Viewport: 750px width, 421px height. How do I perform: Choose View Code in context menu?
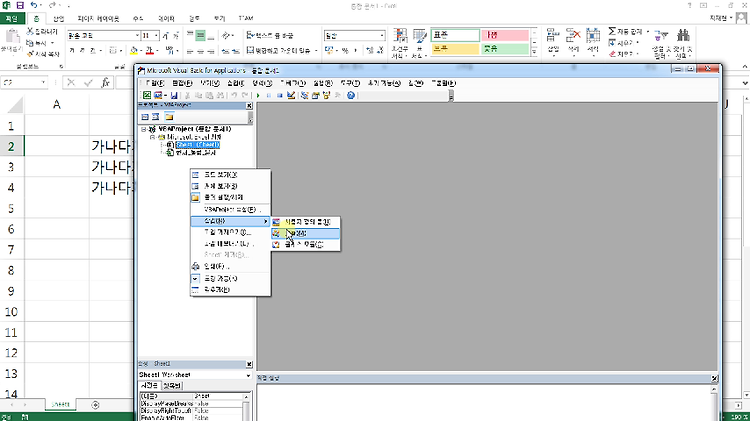(220, 175)
